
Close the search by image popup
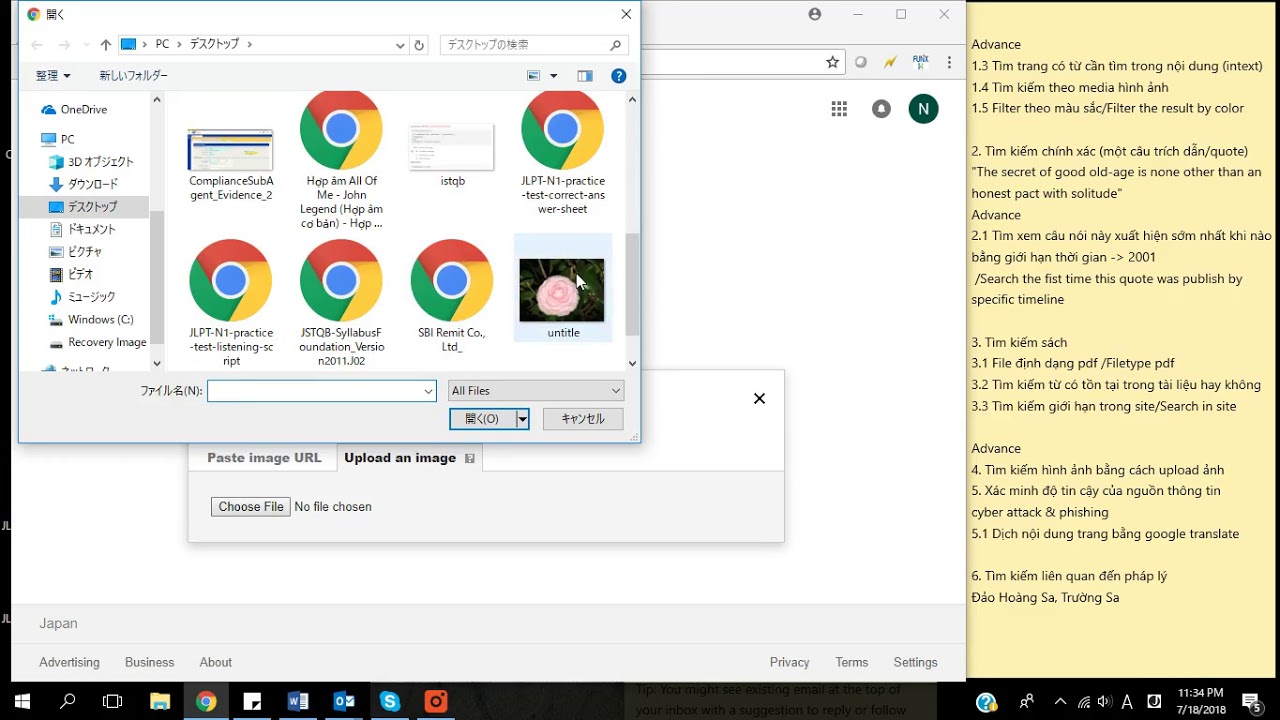759,398
